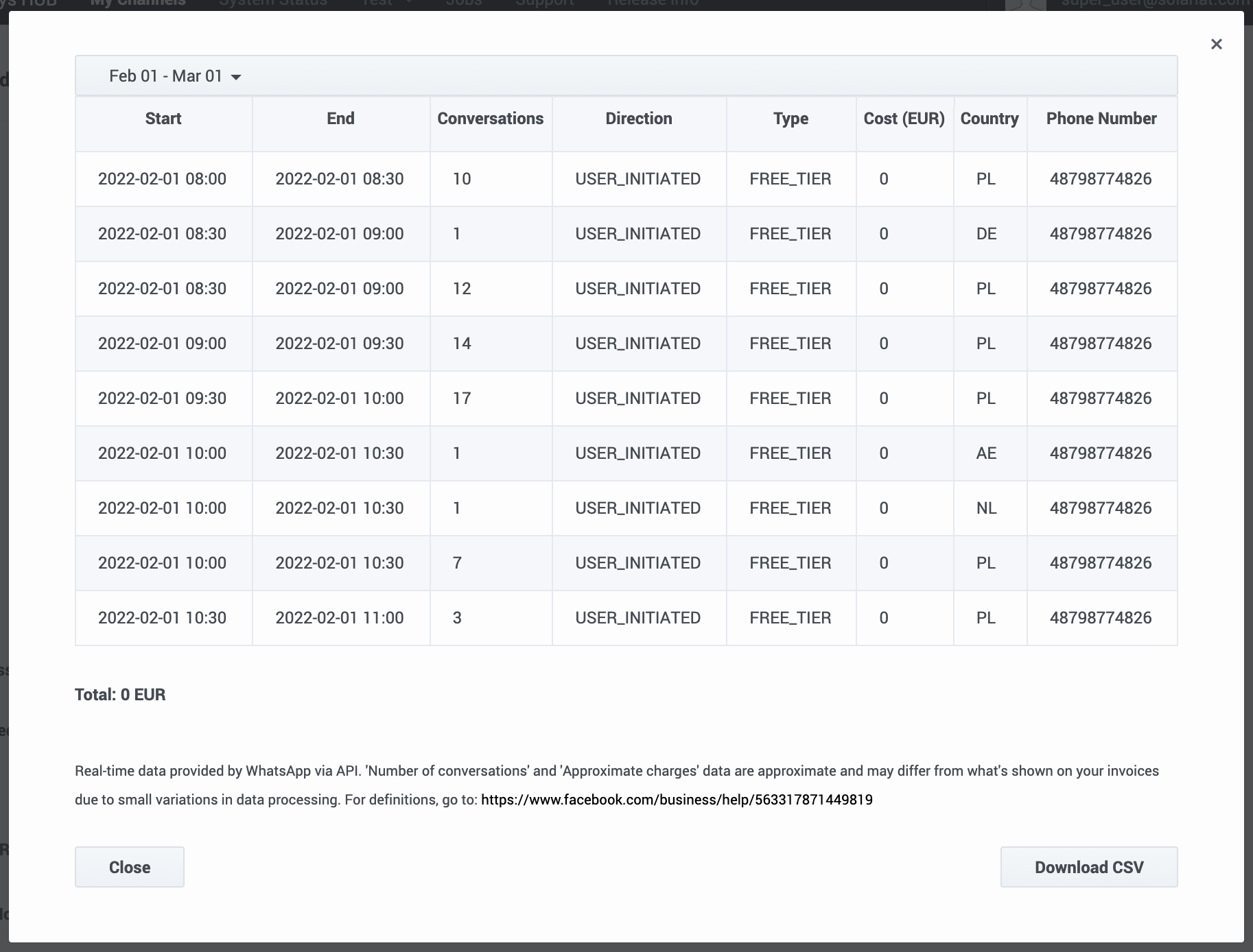Open the Feb 01 - Mar 01 date range dropdown
This screenshot has height=952, width=1253.
tap(175, 76)
